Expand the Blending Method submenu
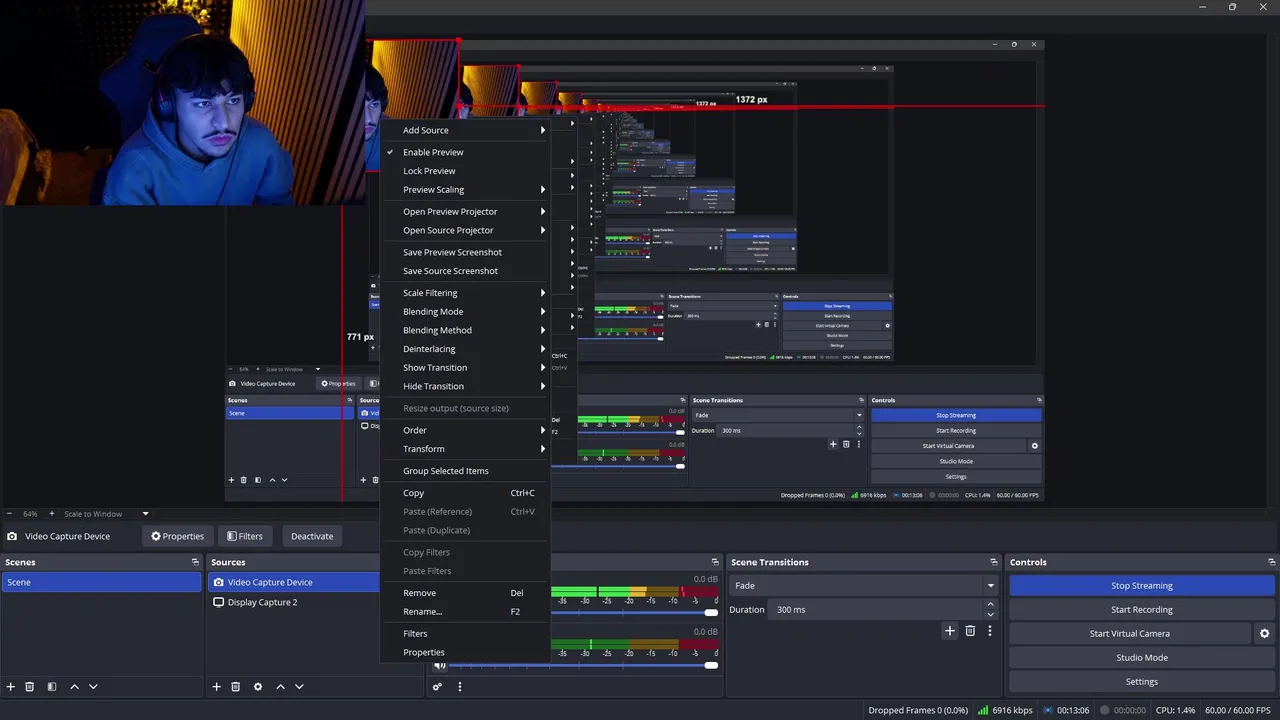This screenshot has height=720, width=1280. tap(466, 330)
